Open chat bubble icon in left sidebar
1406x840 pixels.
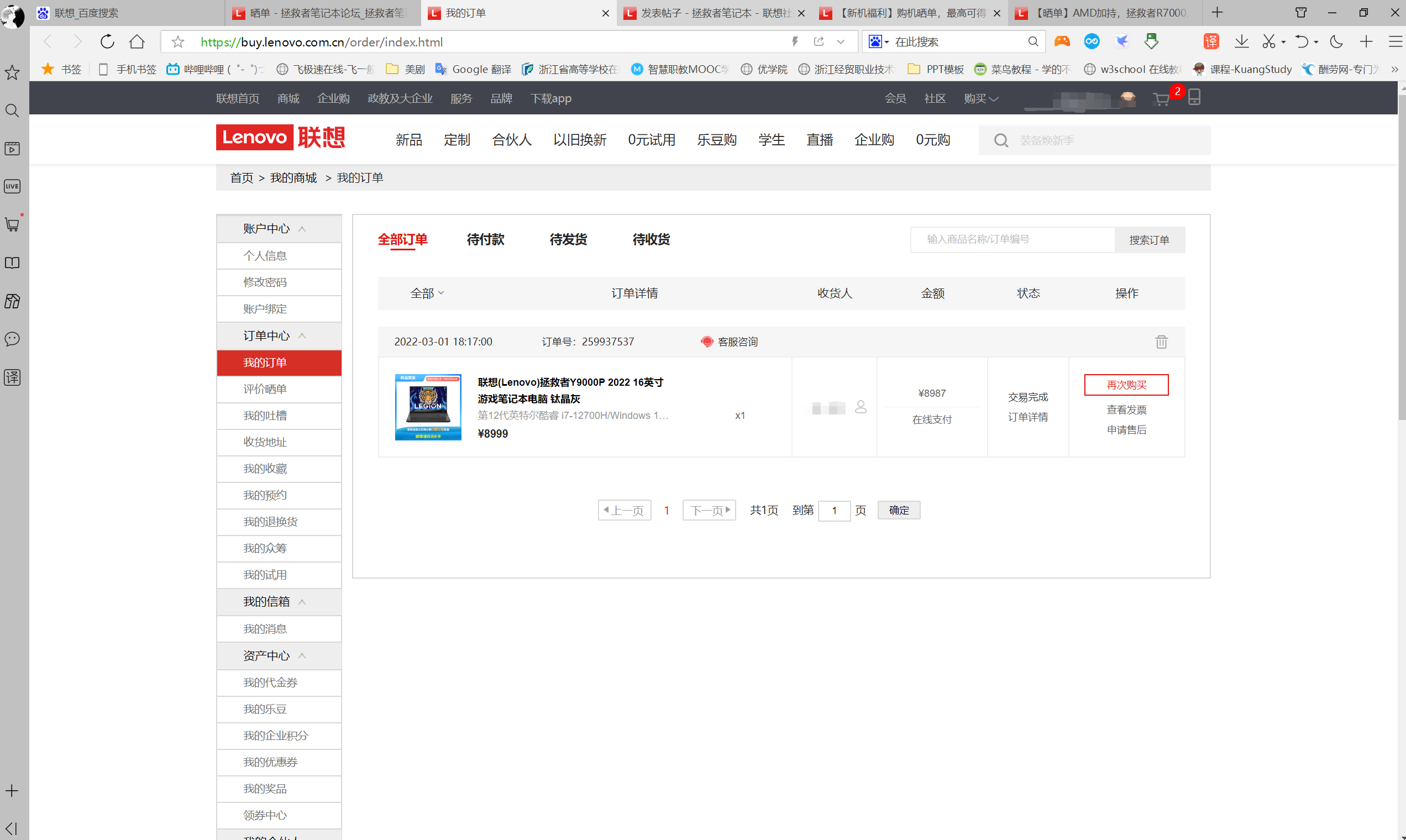click(12, 339)
